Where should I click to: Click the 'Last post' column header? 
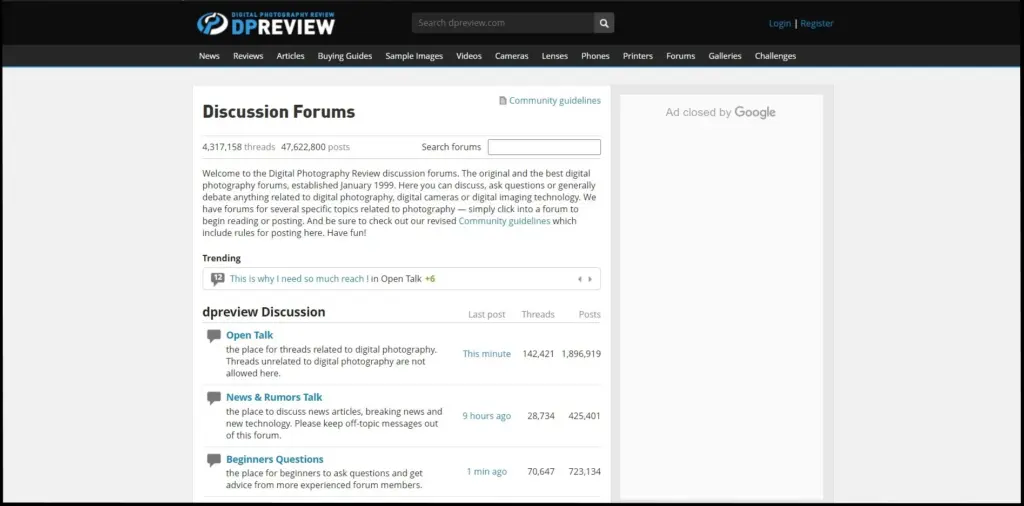[x=487, y=315]
